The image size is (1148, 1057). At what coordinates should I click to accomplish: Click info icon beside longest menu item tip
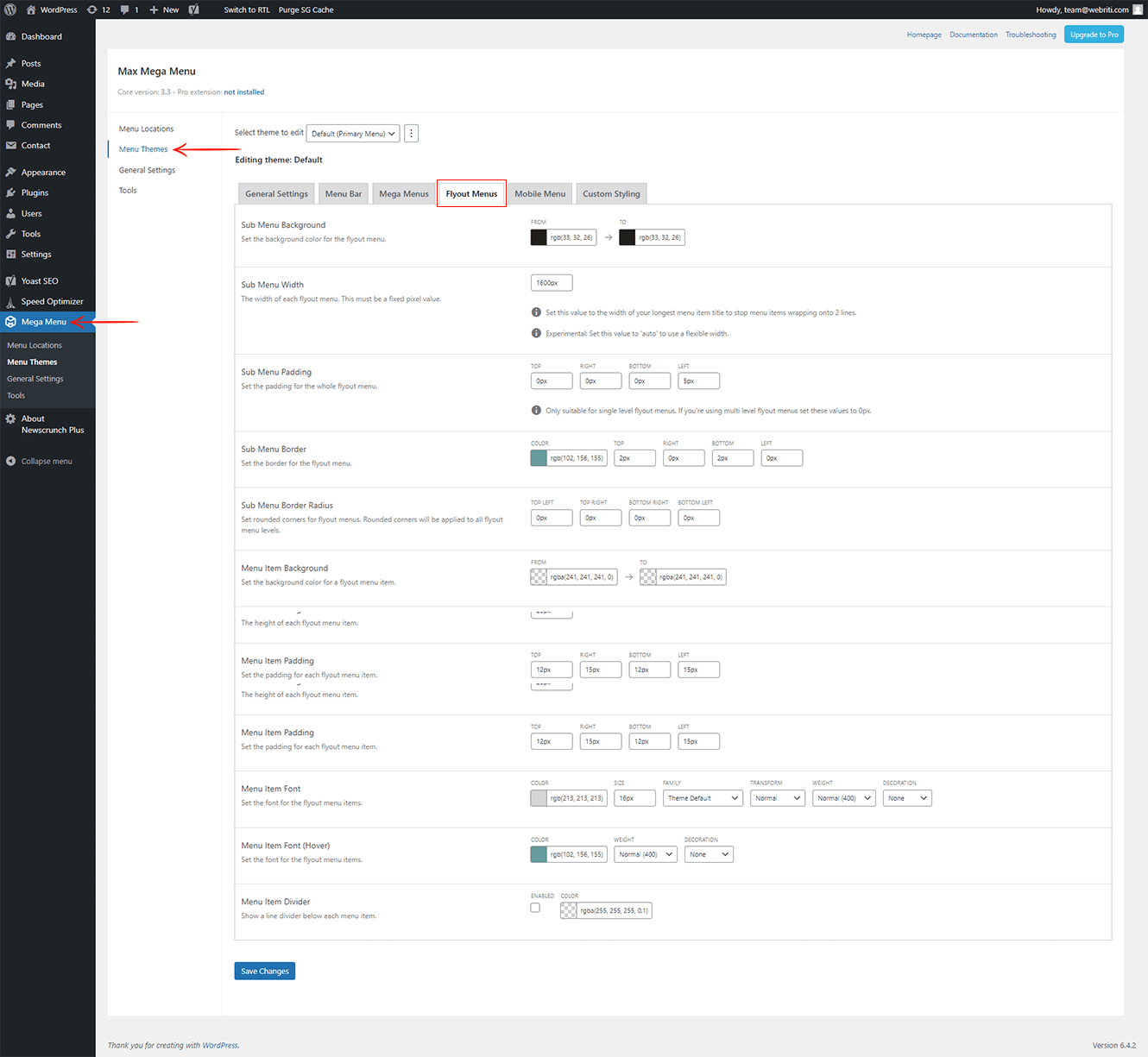click(536, 312)
